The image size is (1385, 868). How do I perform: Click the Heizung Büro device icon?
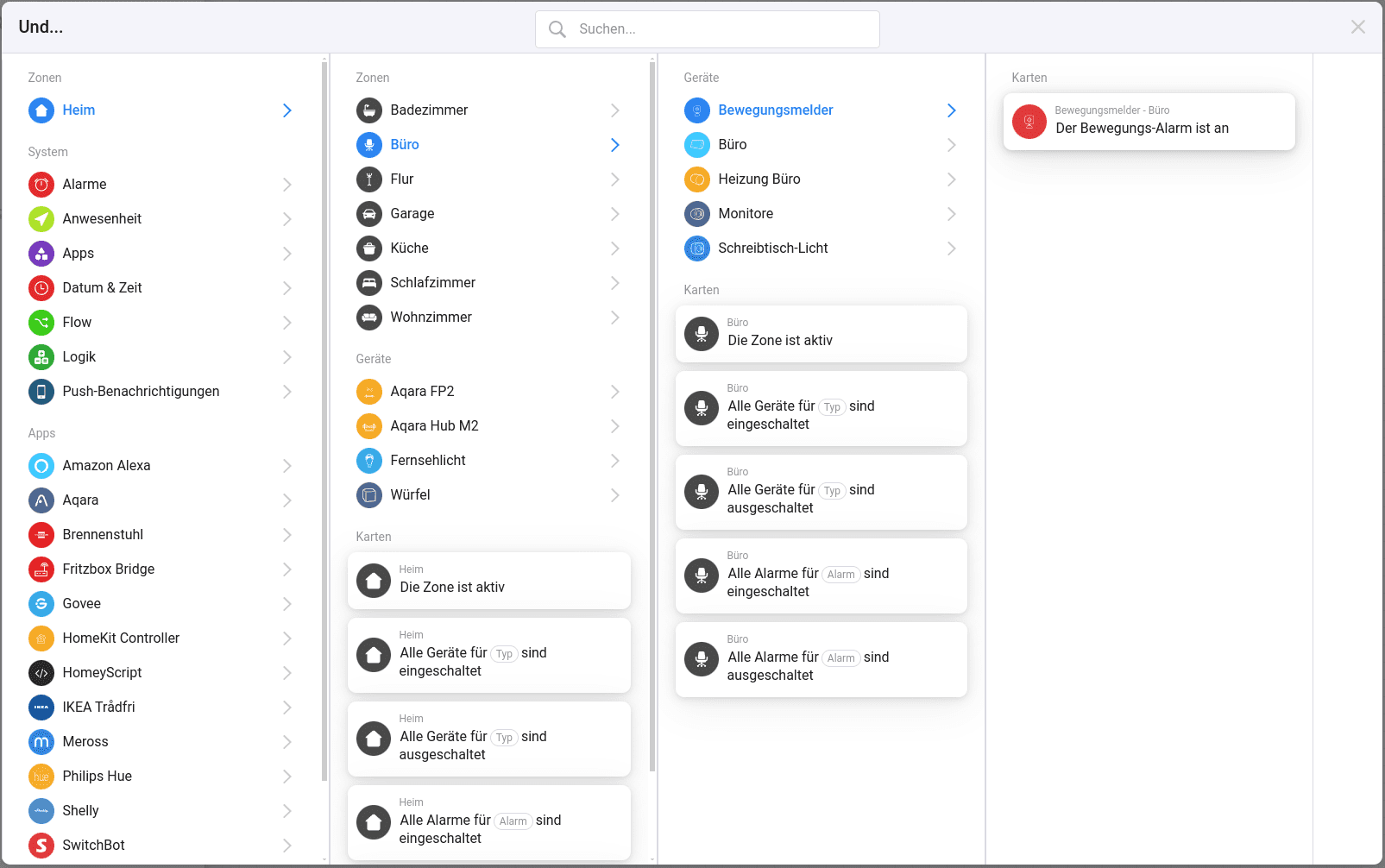point(696,179)
